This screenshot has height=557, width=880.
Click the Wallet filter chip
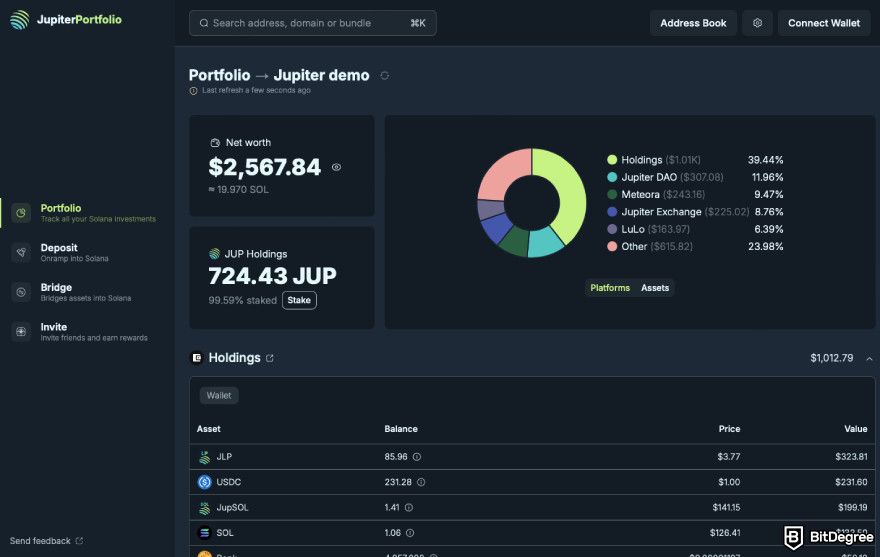(219, 396)
